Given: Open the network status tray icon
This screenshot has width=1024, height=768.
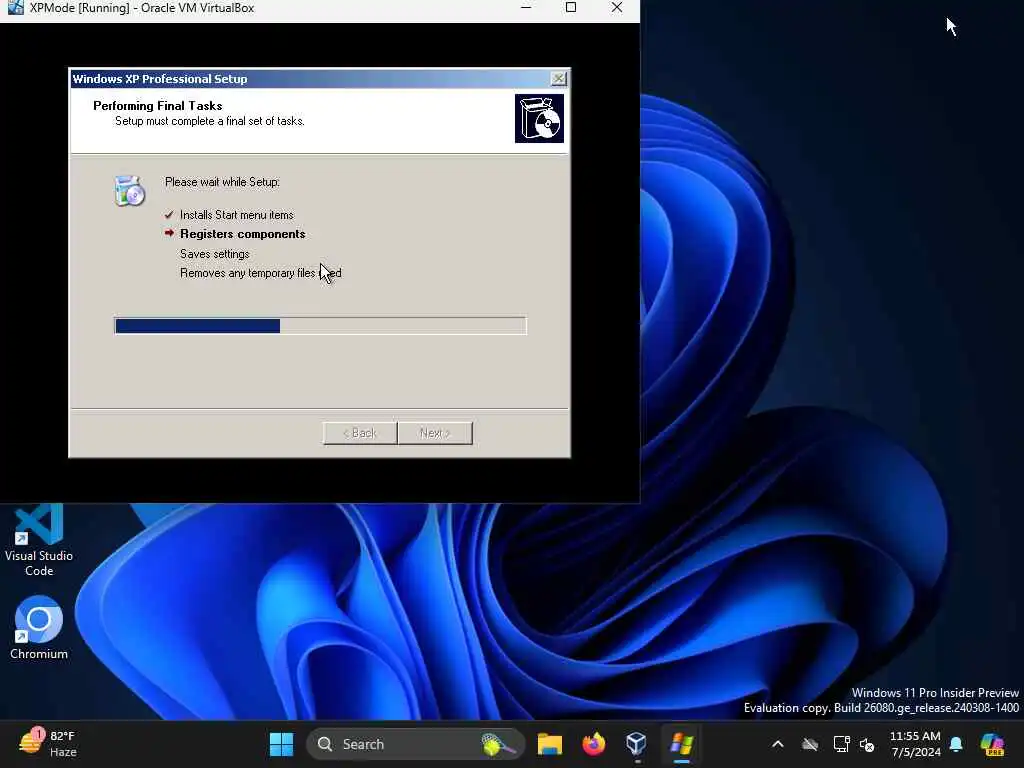Looking at the screenshot, I should coord(841,744).
